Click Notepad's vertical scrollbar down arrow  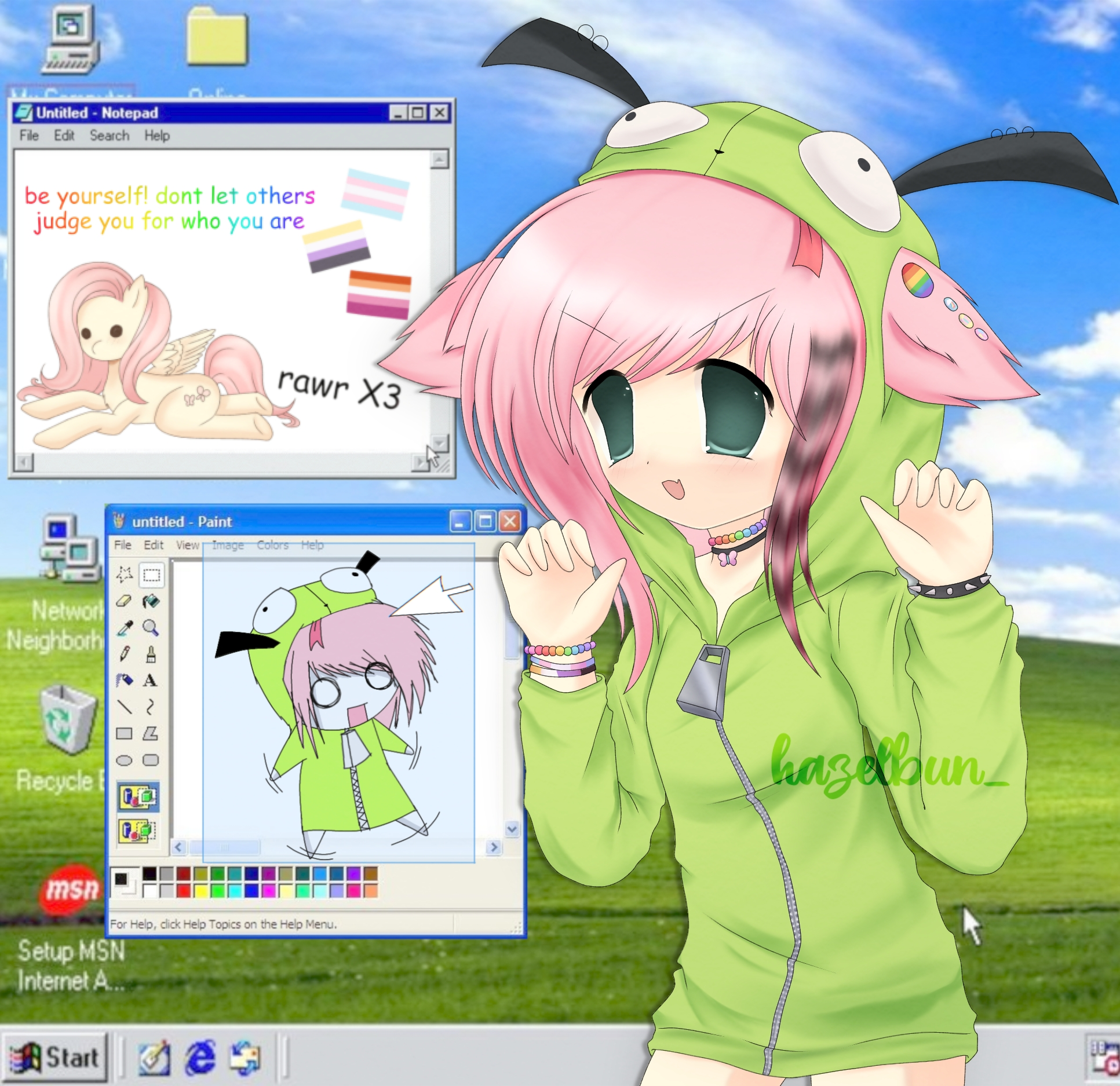tap(440, 444)
